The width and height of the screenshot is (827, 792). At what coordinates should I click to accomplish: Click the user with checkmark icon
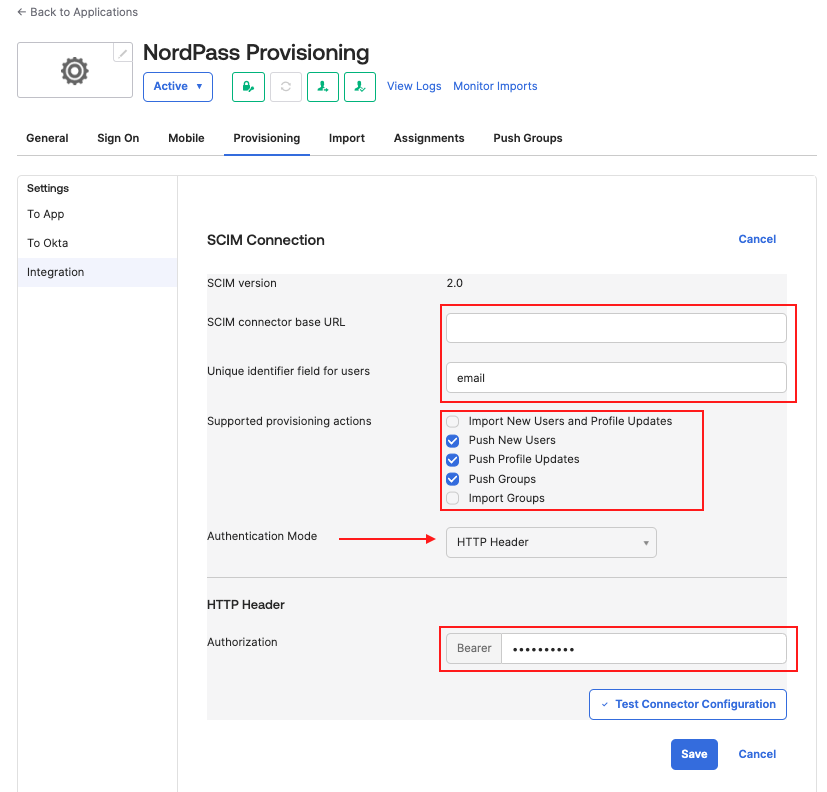[x=360, y=86]
